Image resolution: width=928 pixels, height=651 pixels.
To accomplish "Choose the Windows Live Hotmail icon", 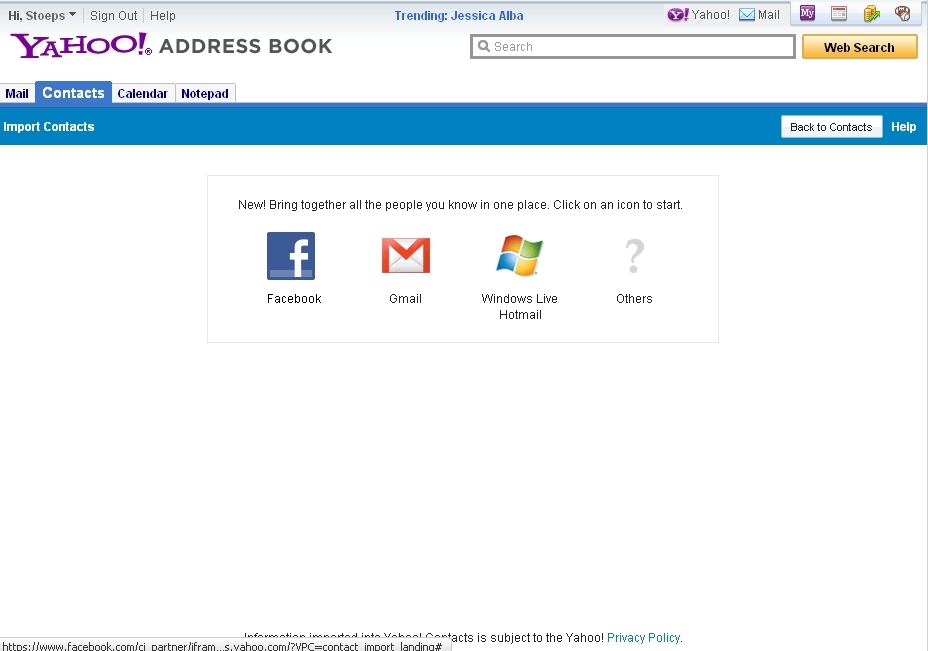I will coord(519,256).
